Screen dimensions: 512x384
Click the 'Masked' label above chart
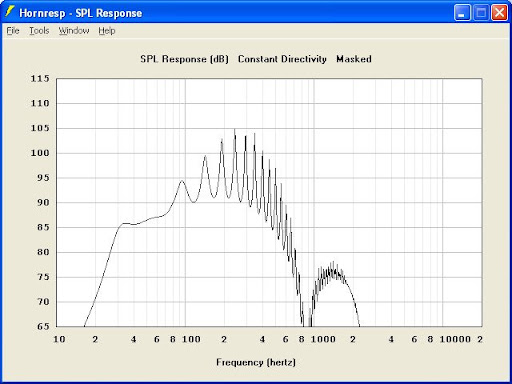354,59
